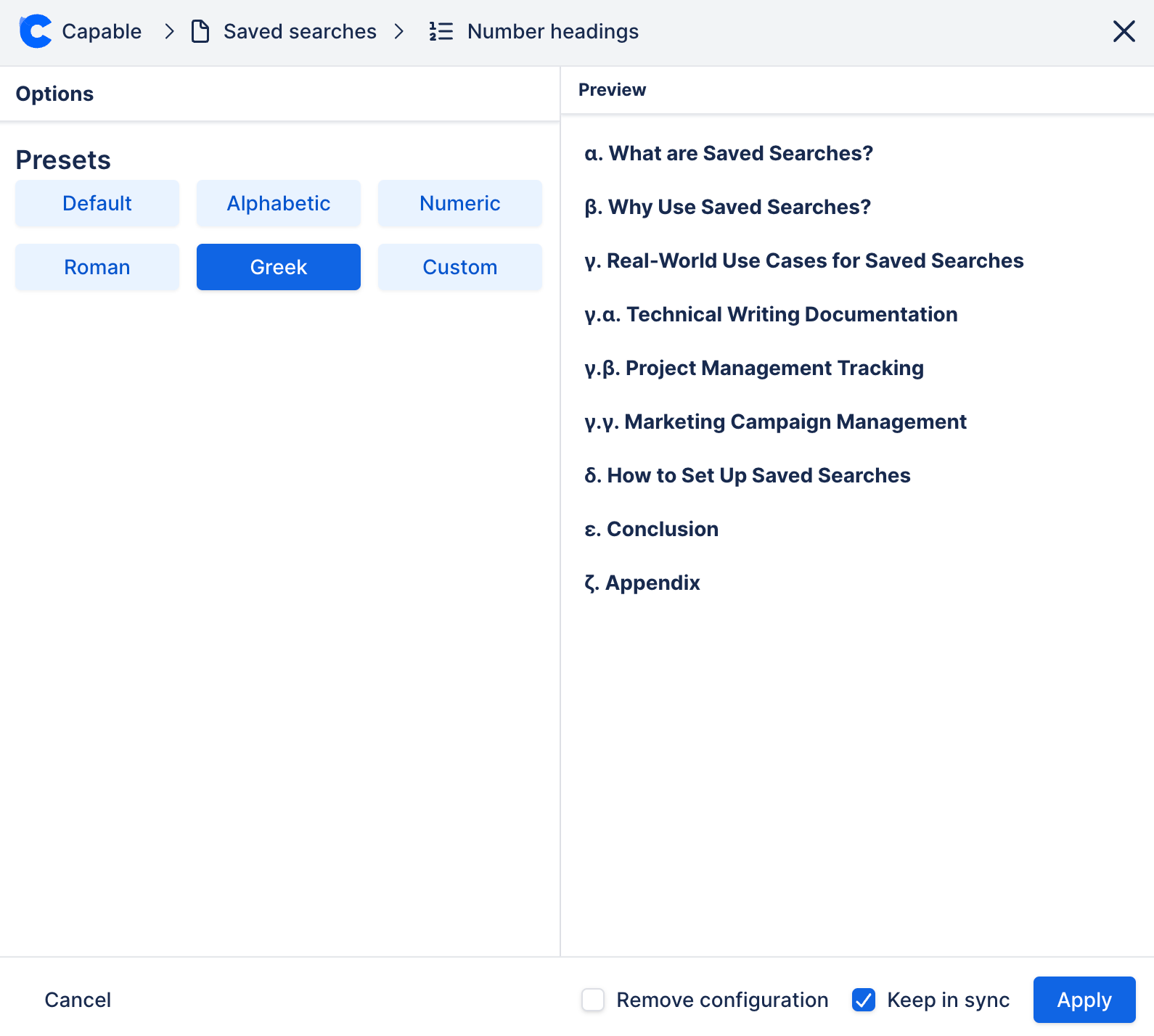Click breadcrumb chevron after Capable
Screen dimensions: 1154x1036
coord(170,32)
